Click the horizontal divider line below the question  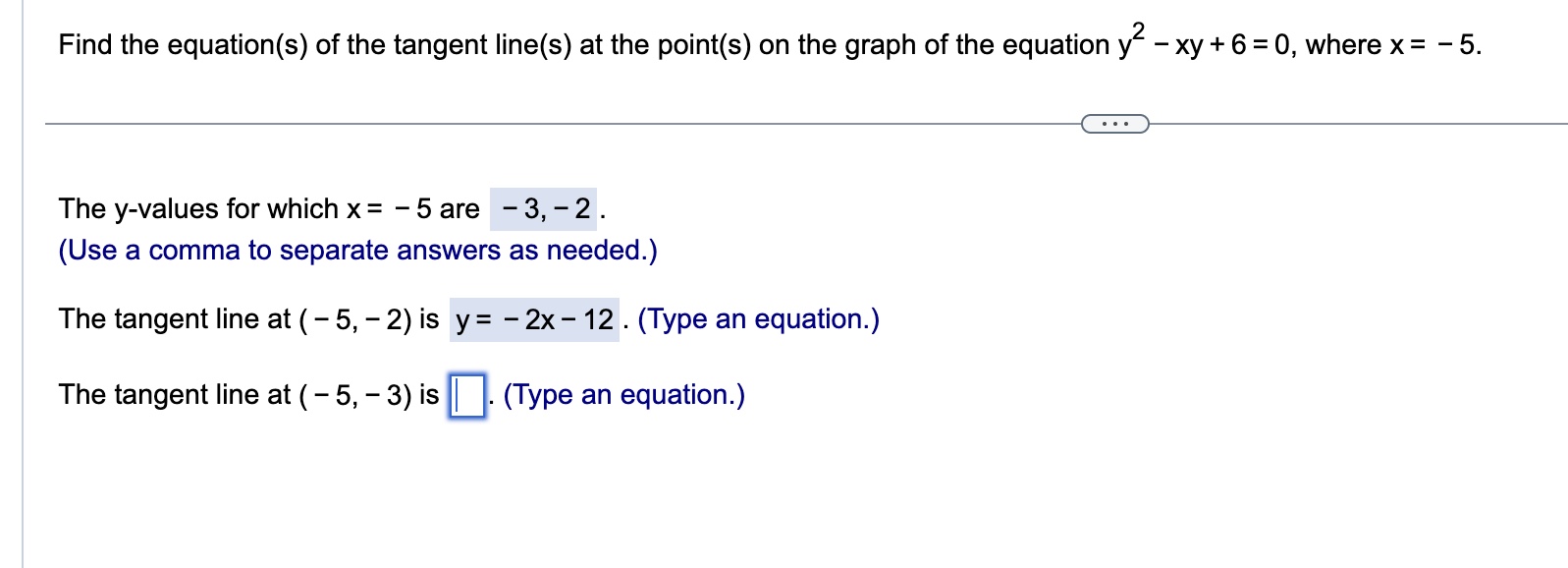[x=589, y=123]
